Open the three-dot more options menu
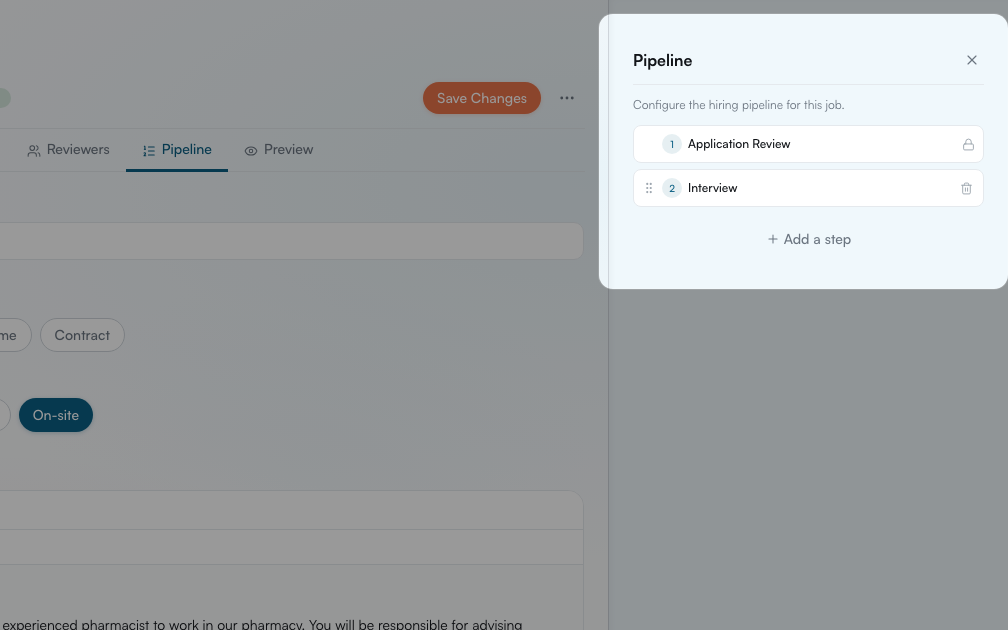The image size is (1008, 630). coord(566,98)
